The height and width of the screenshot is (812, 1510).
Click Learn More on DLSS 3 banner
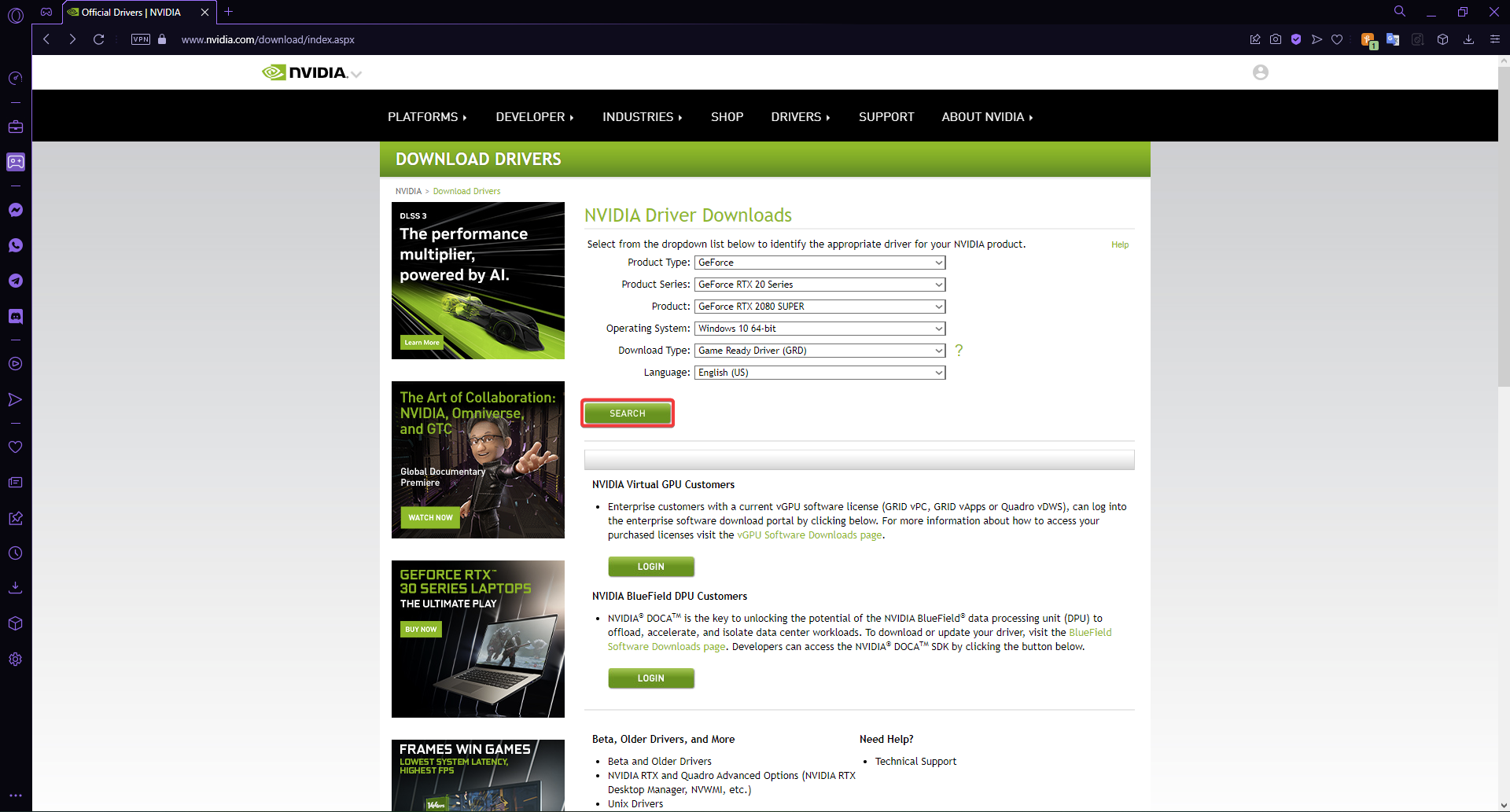click(x=422, y=343)
